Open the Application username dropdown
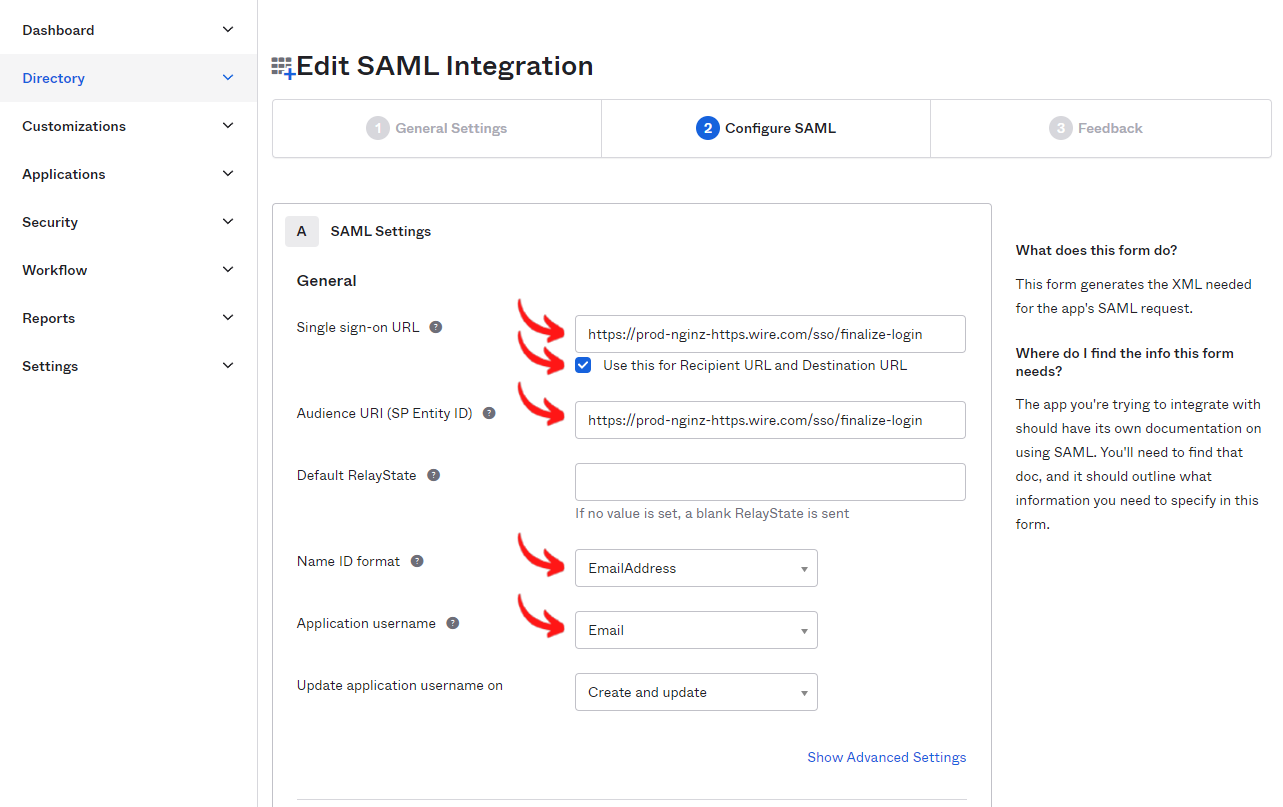Screen dimensions: 1283x807 point(696,630)
